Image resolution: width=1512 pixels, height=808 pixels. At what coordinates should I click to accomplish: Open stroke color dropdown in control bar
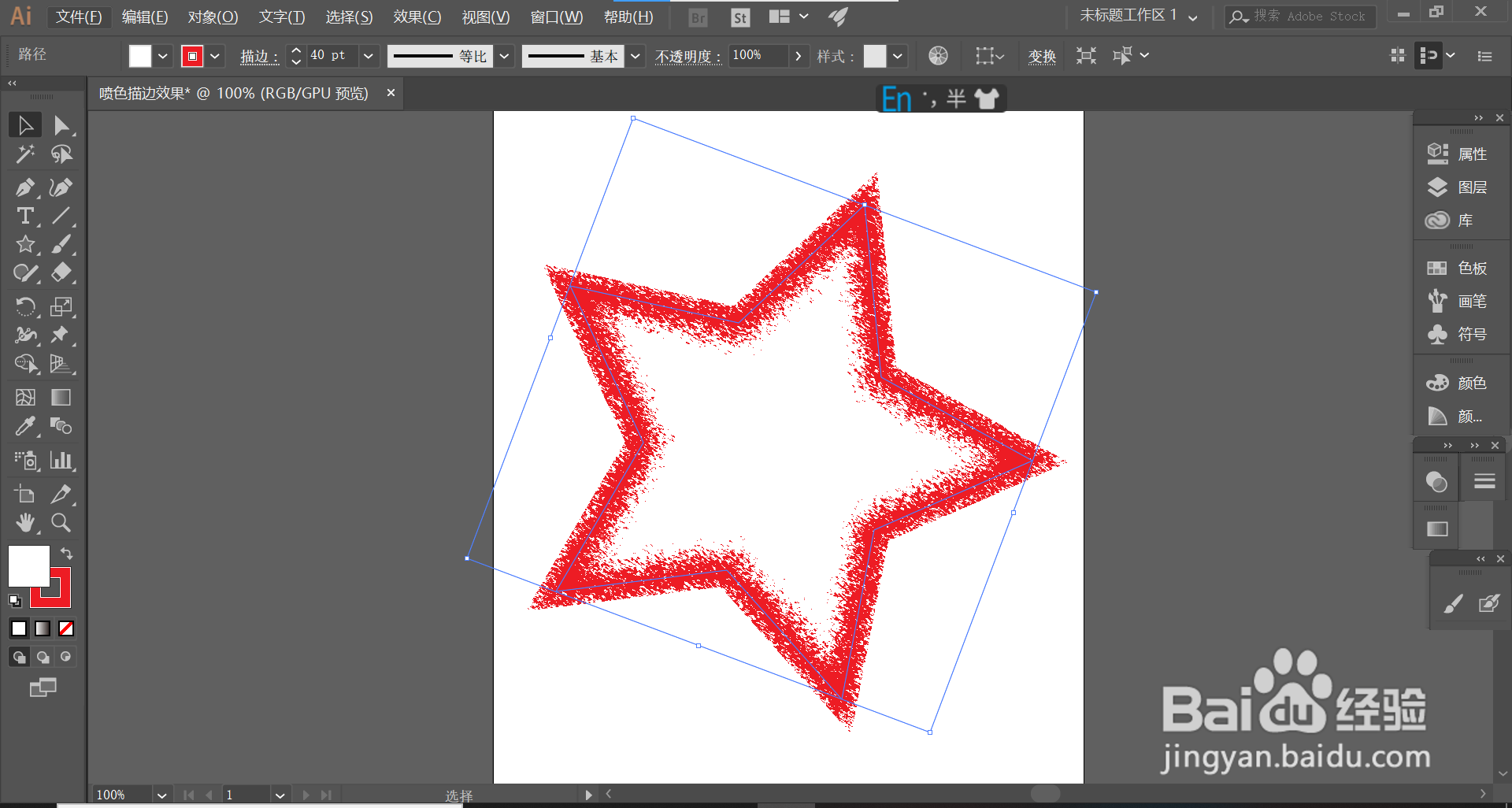215,56
